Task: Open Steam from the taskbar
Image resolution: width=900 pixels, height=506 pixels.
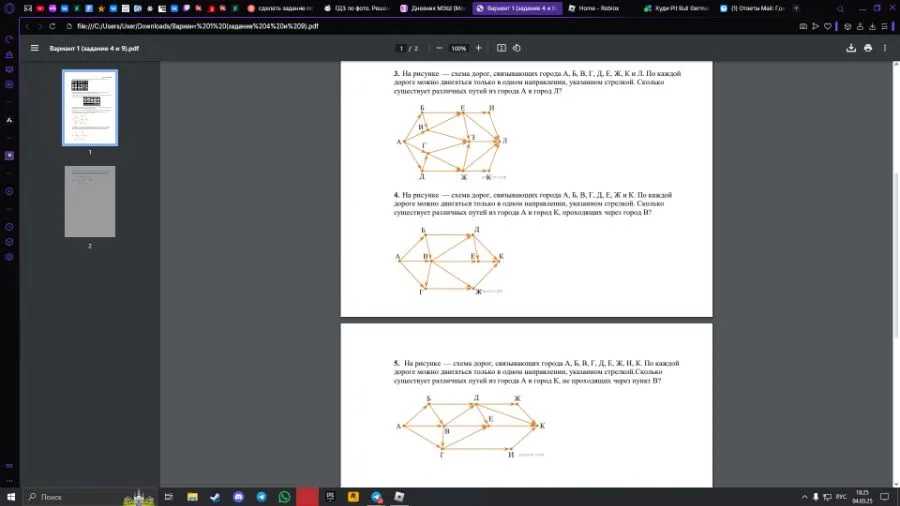Action: 215,497
